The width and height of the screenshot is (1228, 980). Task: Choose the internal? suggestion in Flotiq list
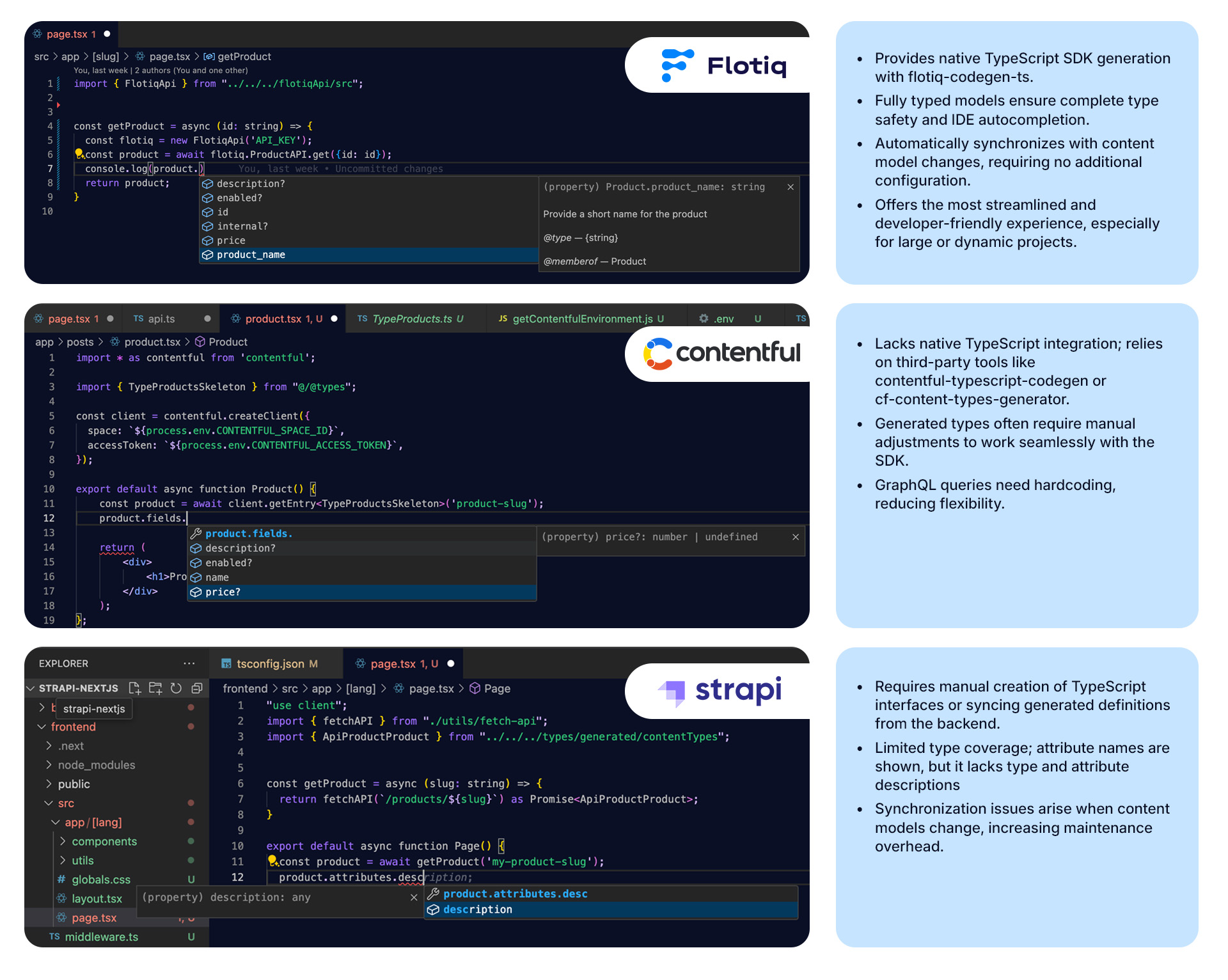pyautogui.click(x=369, y=226)
